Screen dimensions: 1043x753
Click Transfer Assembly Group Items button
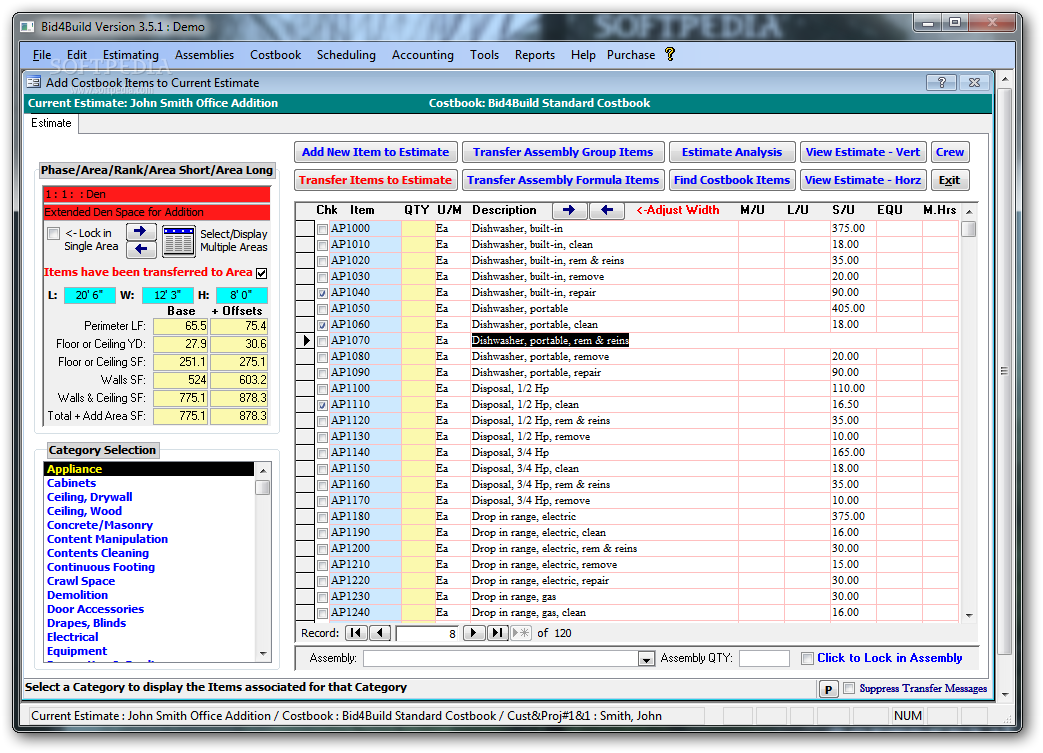click(563, 152)
